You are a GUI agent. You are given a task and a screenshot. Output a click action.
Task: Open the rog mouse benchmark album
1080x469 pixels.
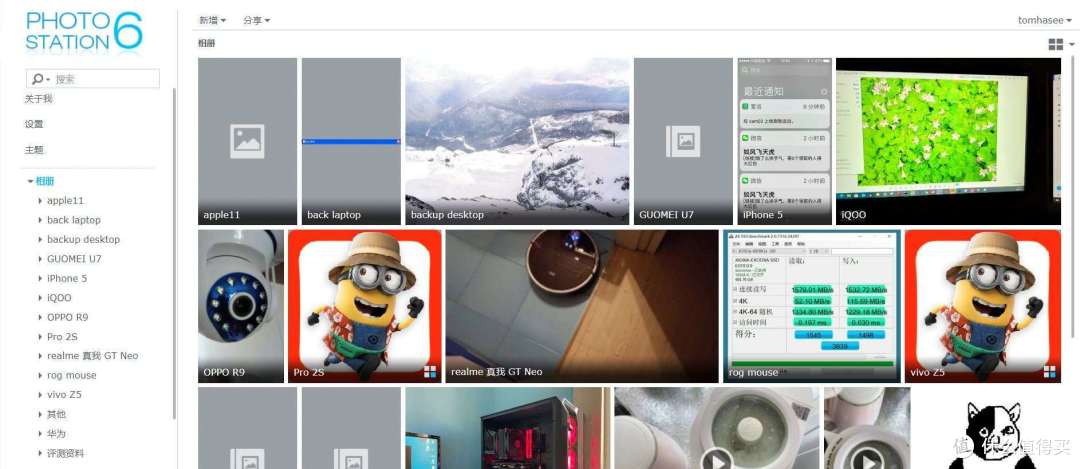[812, 306]
